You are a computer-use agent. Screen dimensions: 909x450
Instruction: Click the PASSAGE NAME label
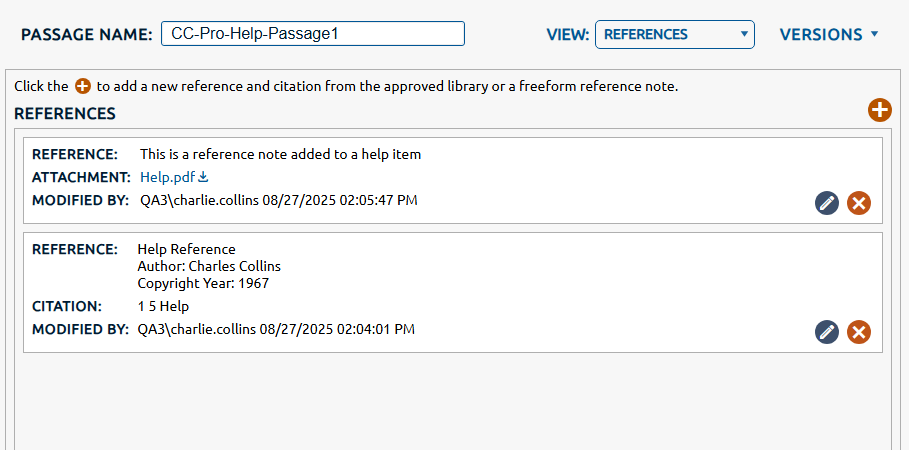86,34
